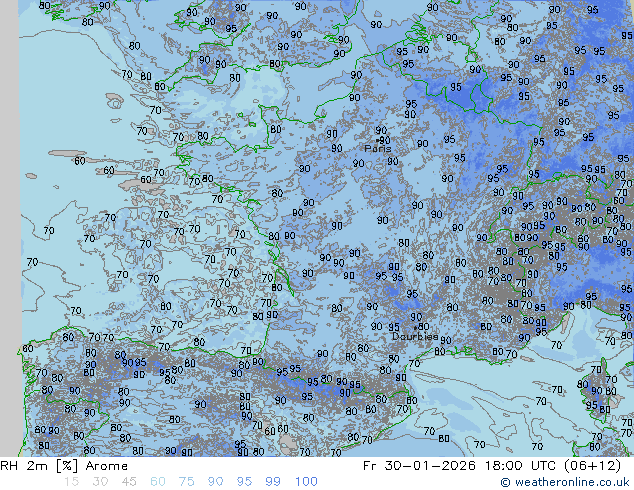Click legend value 45

pyautogui.click(x=129, y=482)
